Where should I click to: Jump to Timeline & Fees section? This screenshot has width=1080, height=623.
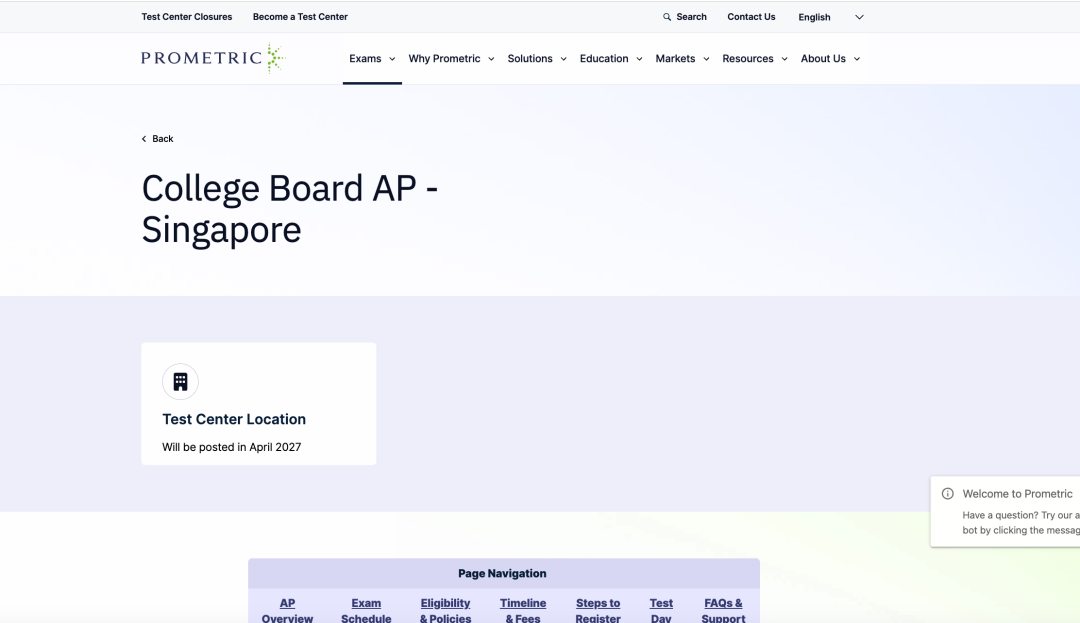(523, 611)
